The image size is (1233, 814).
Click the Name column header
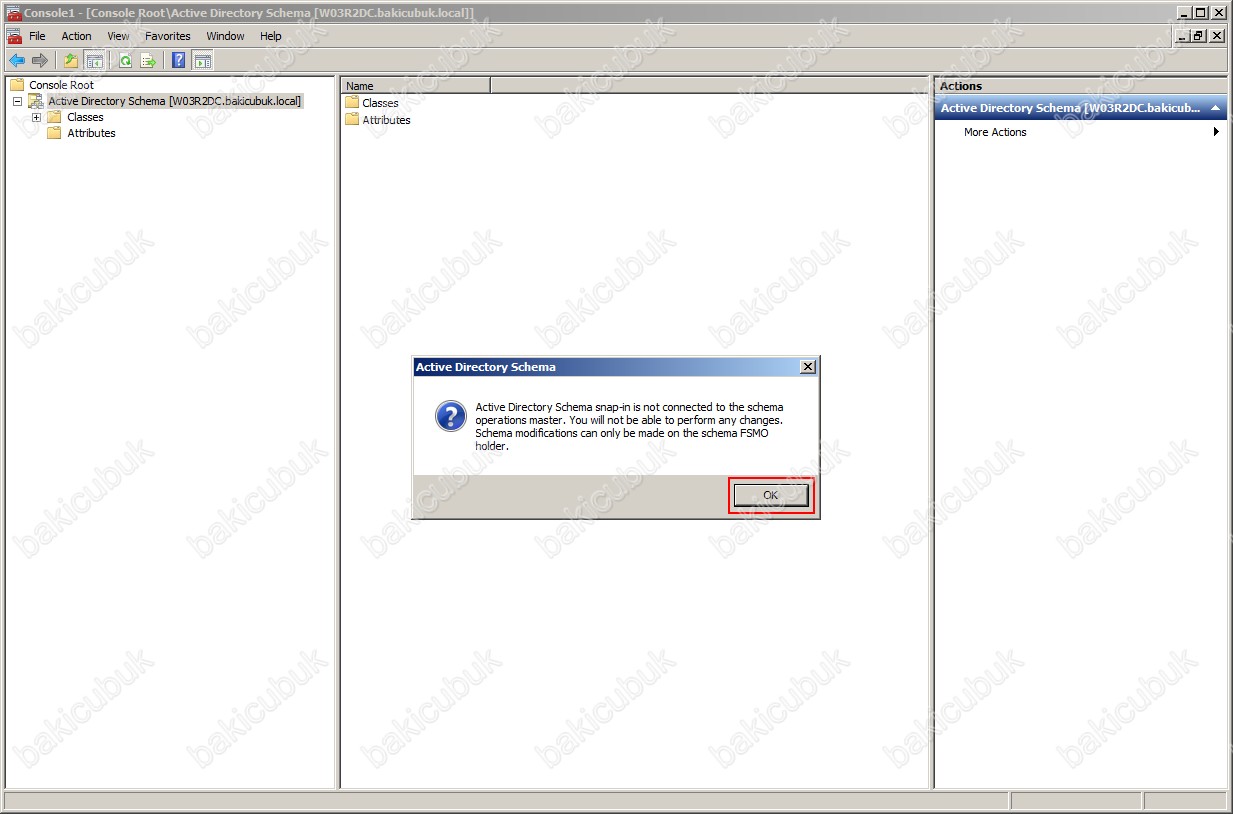point(416,86)
